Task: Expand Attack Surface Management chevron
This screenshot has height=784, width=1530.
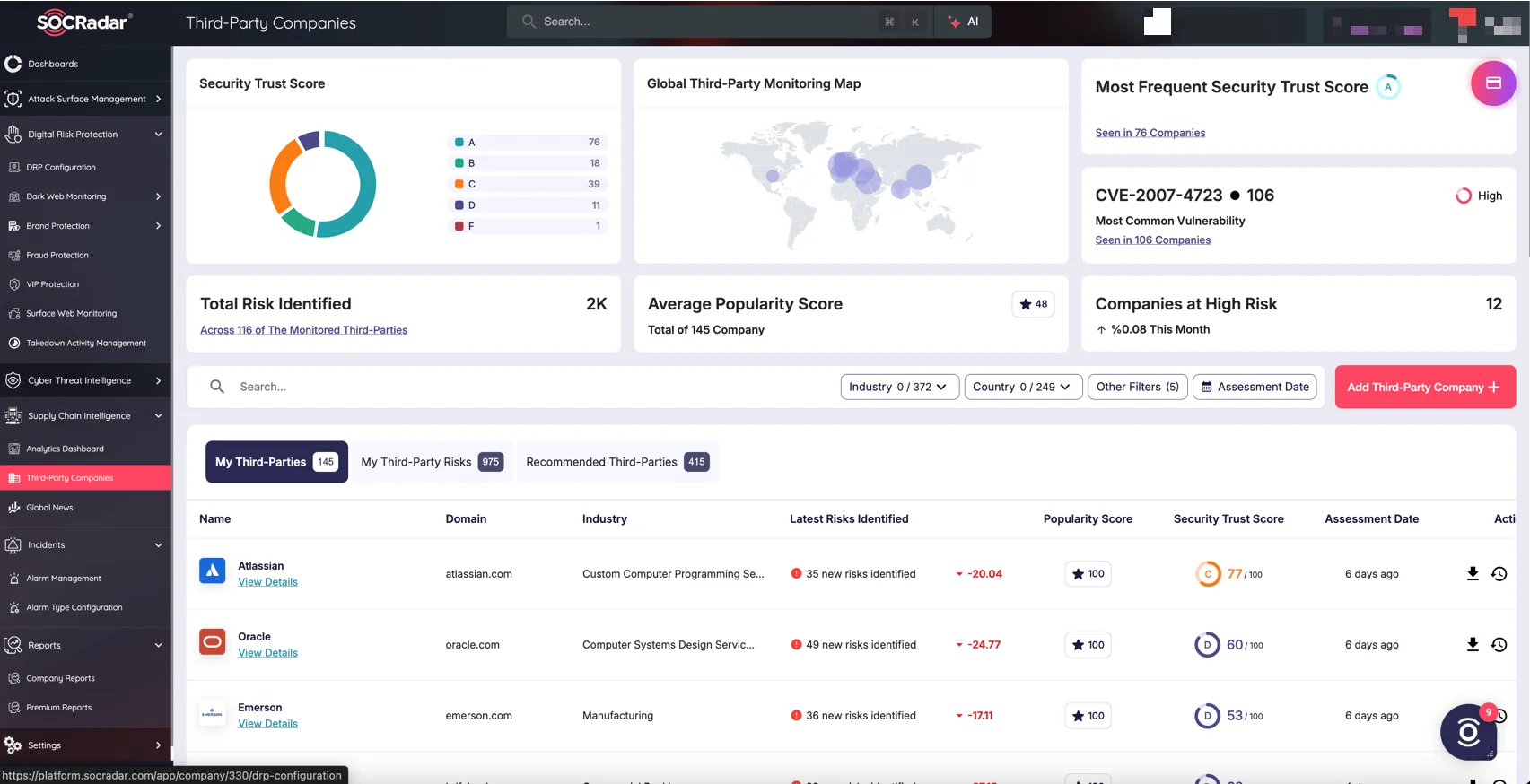Action: tap(158, 99)
